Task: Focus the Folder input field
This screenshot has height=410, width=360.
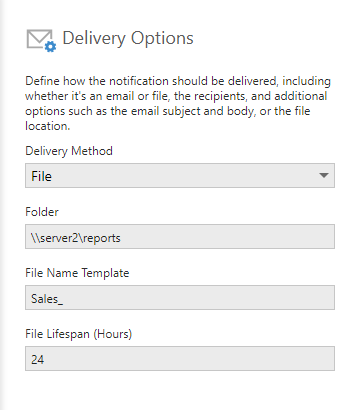Action: [180, 237]
